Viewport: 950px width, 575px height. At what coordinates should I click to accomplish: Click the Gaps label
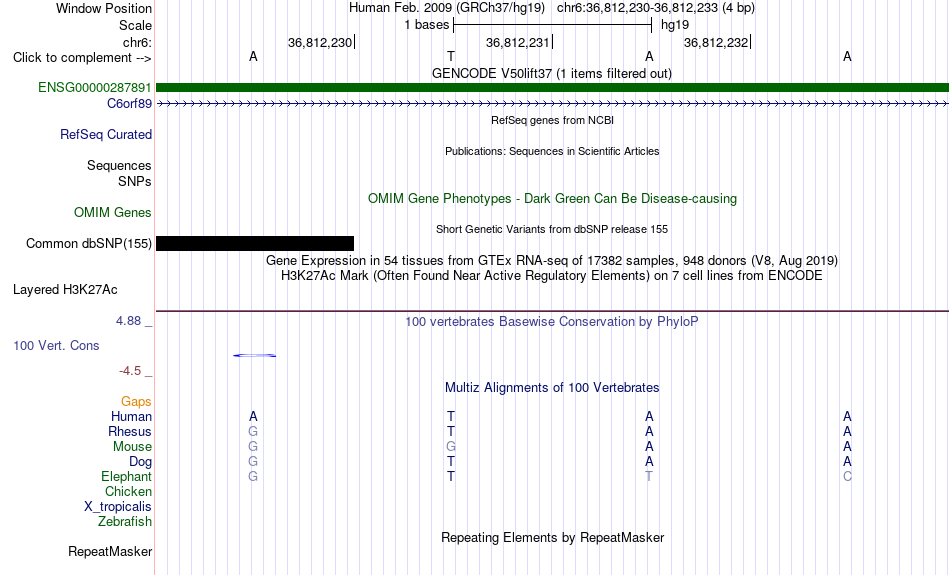tap(136, 401)
